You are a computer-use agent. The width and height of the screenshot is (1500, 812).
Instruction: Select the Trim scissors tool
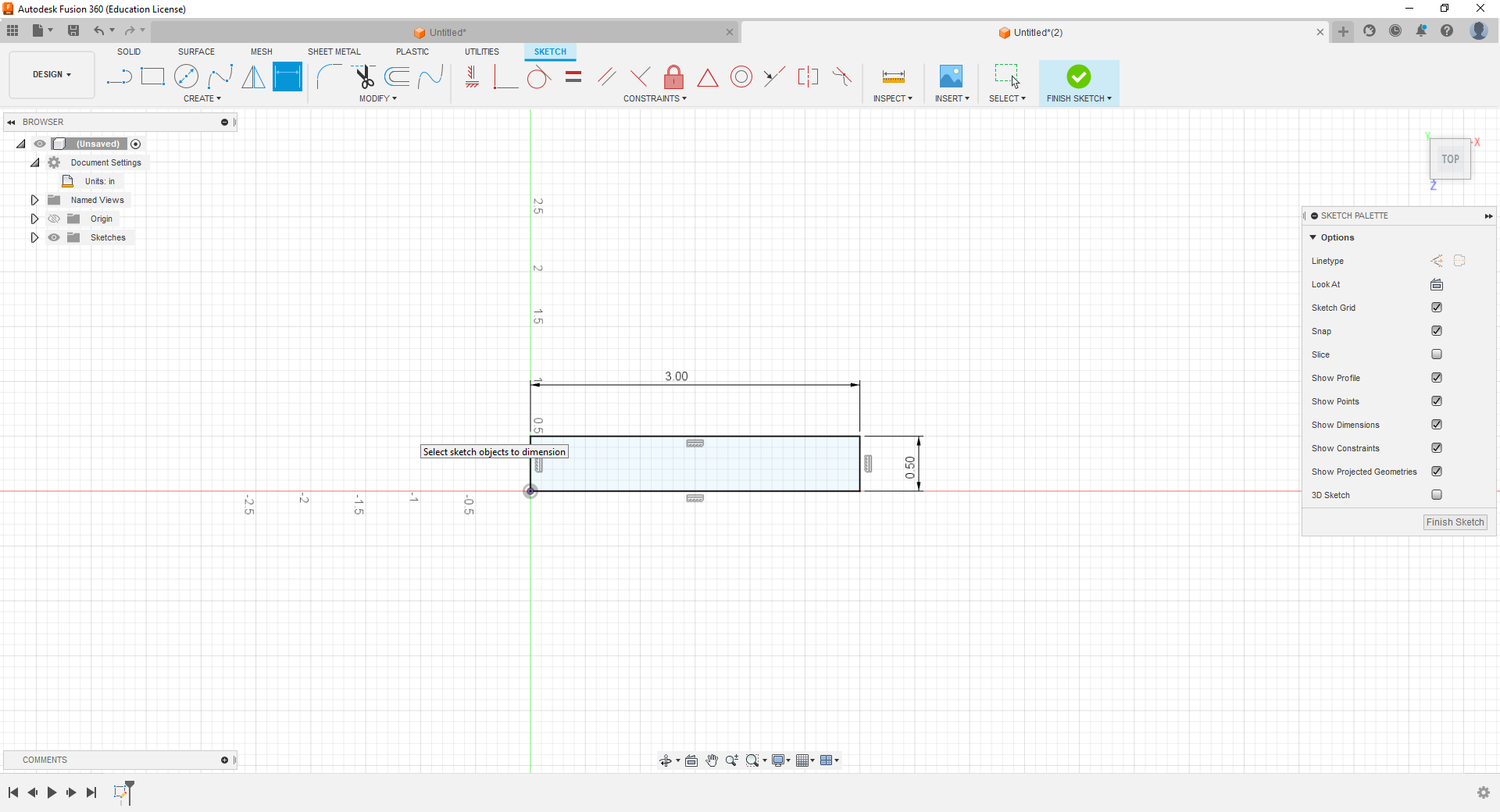coord(364,77)
